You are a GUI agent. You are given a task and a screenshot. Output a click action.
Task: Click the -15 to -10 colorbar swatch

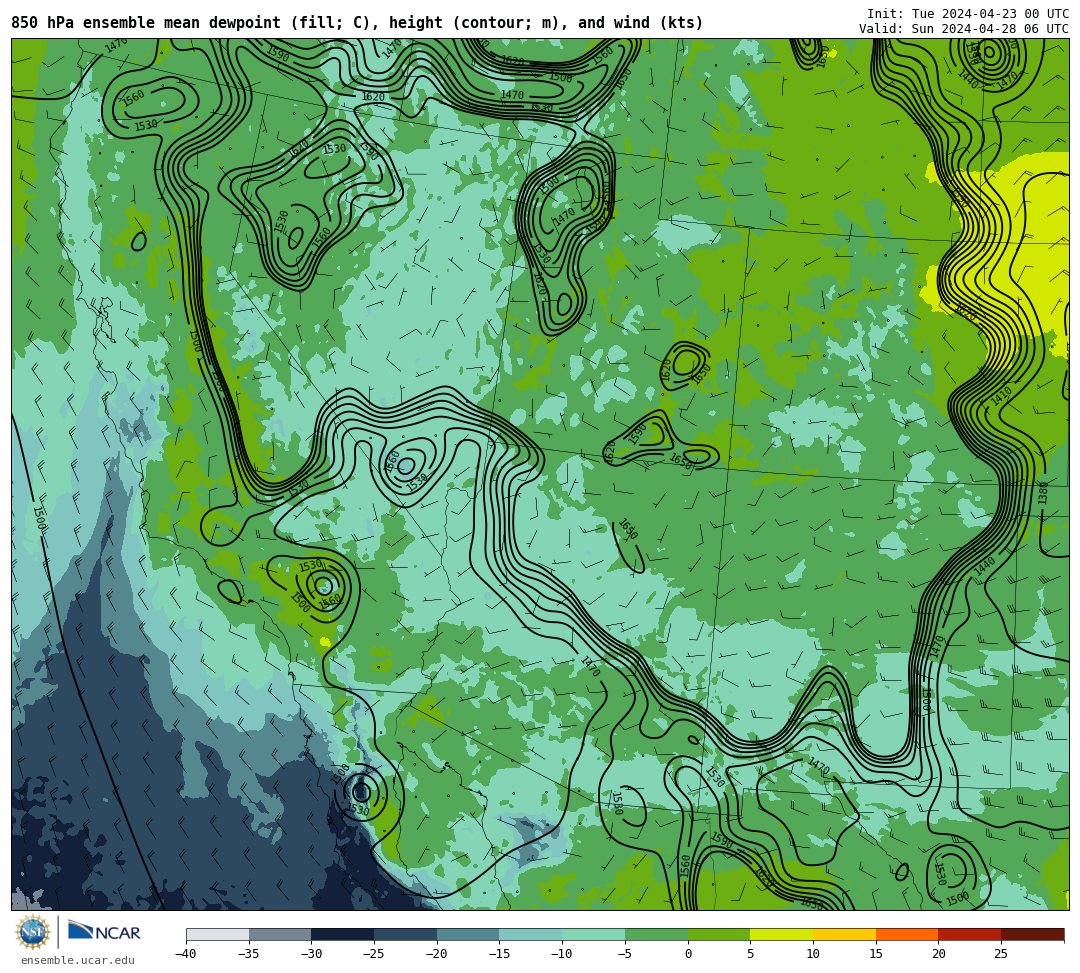click(x=531, y=934)
